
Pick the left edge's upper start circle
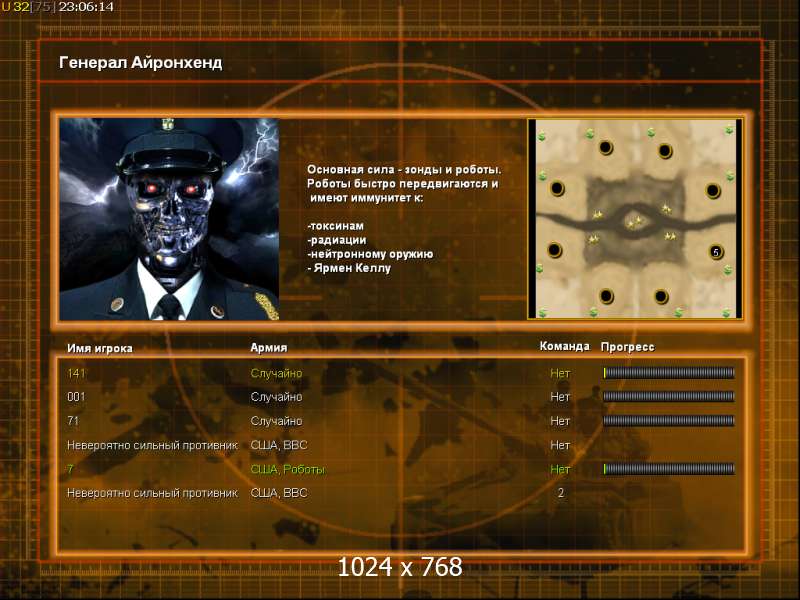[557, 188]
